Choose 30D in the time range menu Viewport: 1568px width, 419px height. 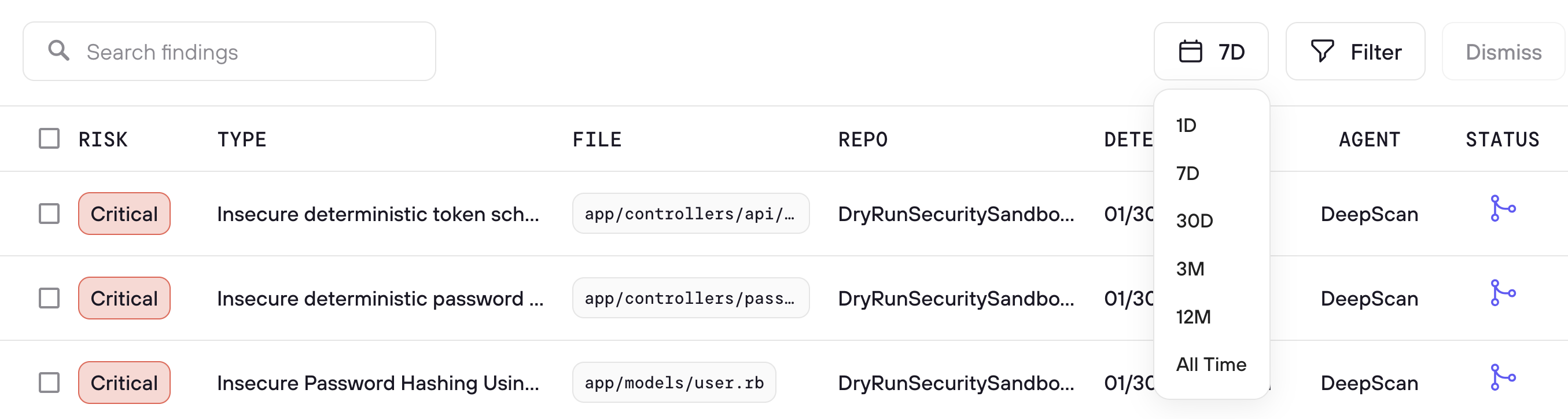[1194, 221]
